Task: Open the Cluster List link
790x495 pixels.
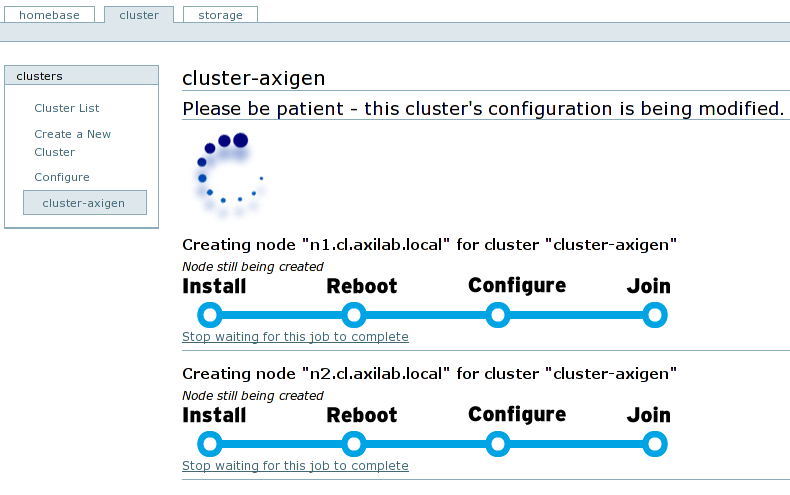Action: [x=67, y=108]
